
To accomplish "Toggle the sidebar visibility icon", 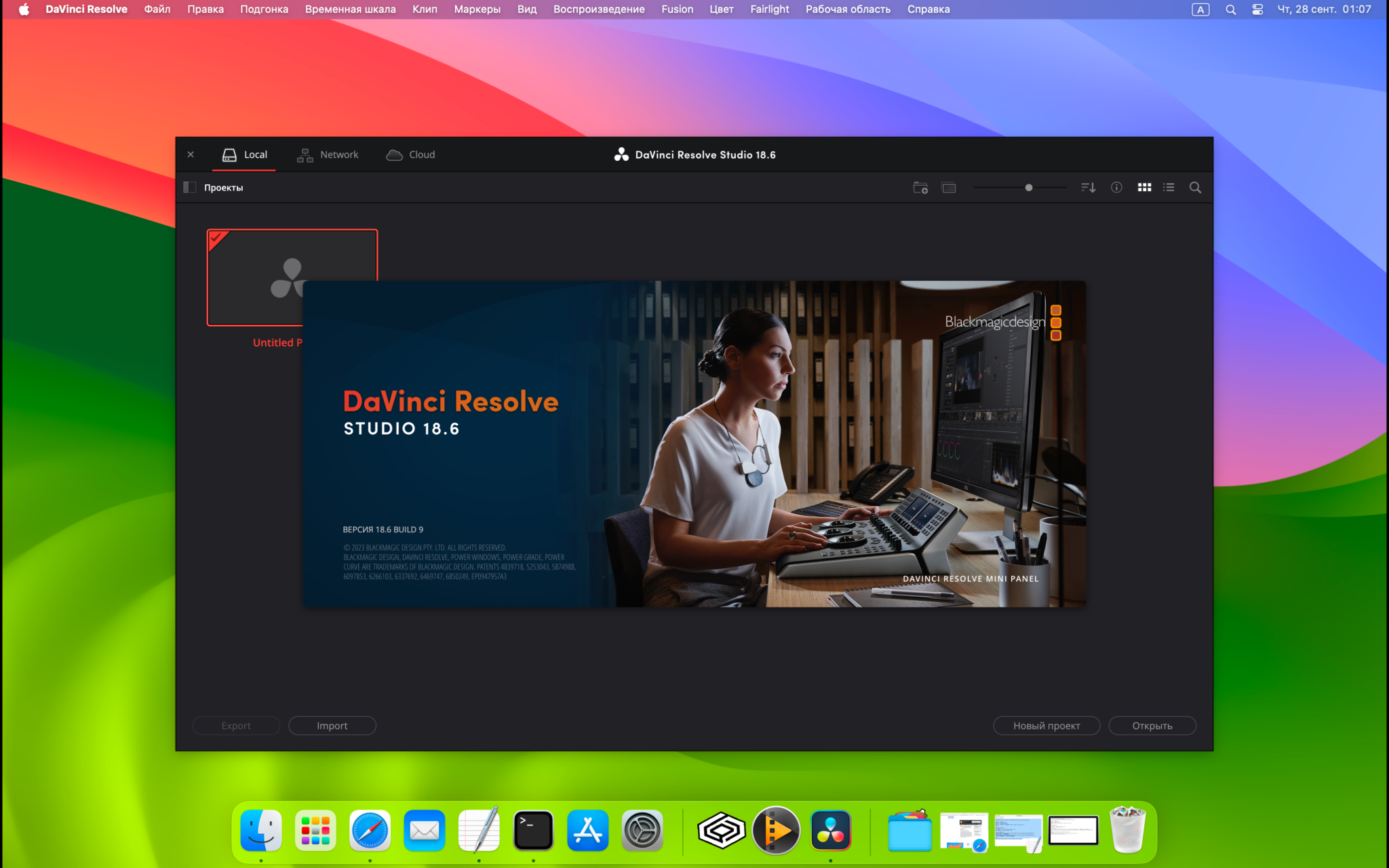I will pyautogui.click(x=189, y=187).
